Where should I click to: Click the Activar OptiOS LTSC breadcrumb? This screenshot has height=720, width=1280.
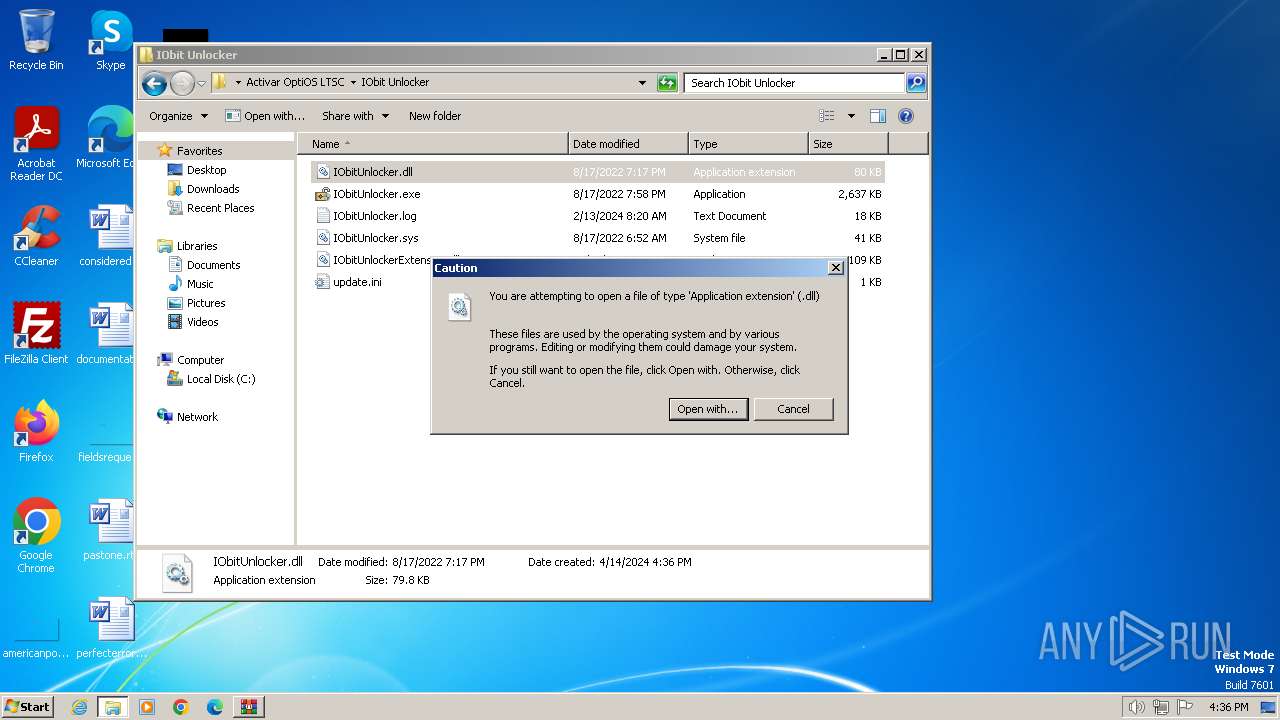click(x=295, y=83)
